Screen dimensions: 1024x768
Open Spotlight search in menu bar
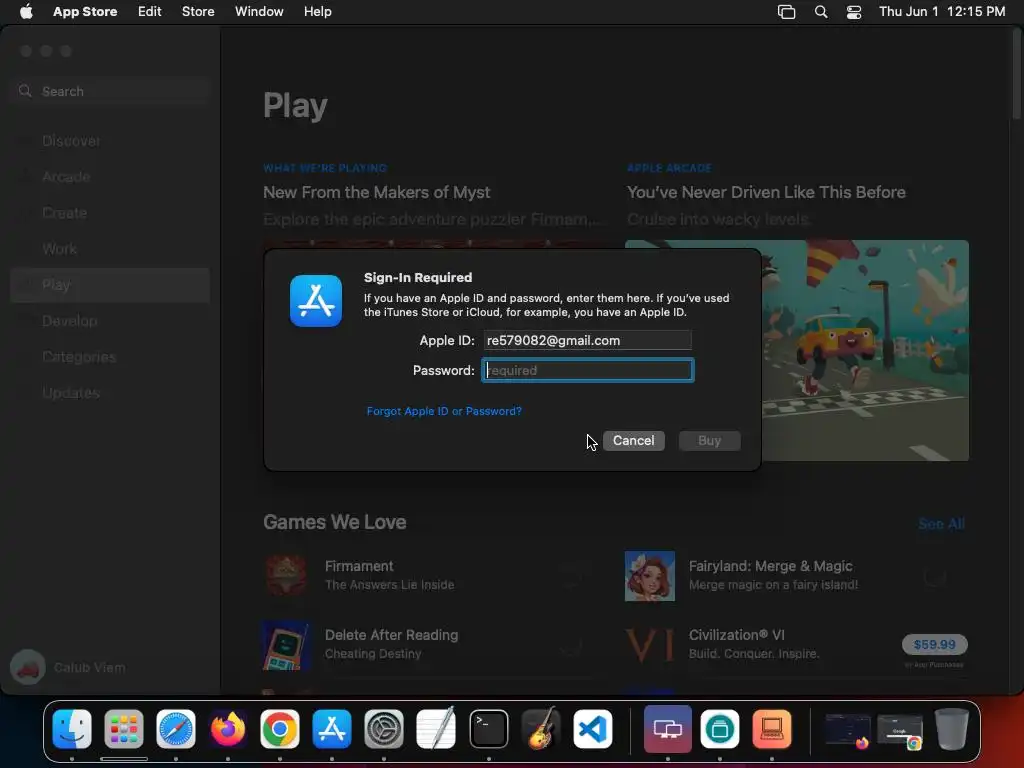(821, 12)
